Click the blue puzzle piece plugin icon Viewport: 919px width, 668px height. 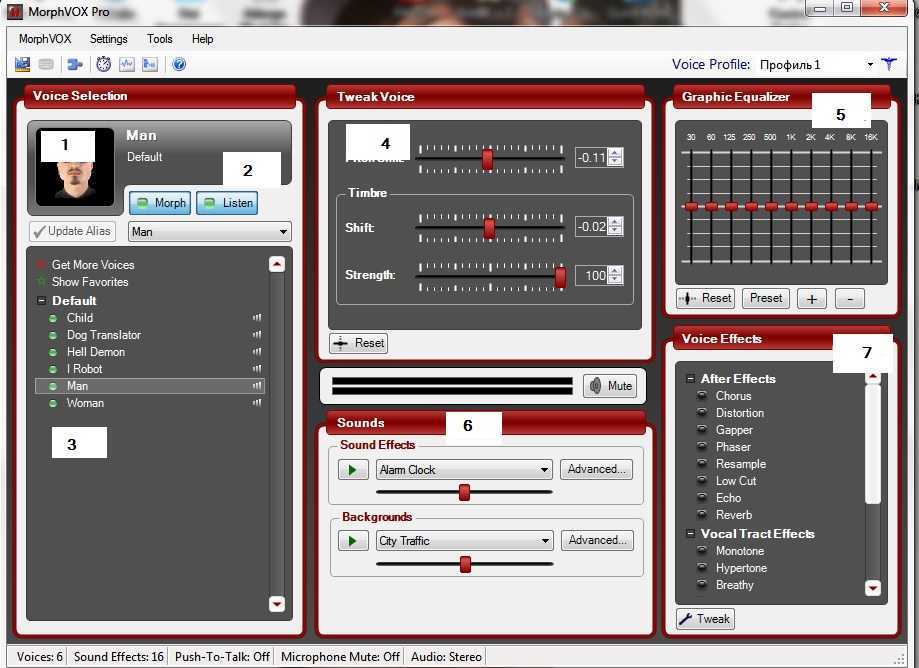(74, 64)
